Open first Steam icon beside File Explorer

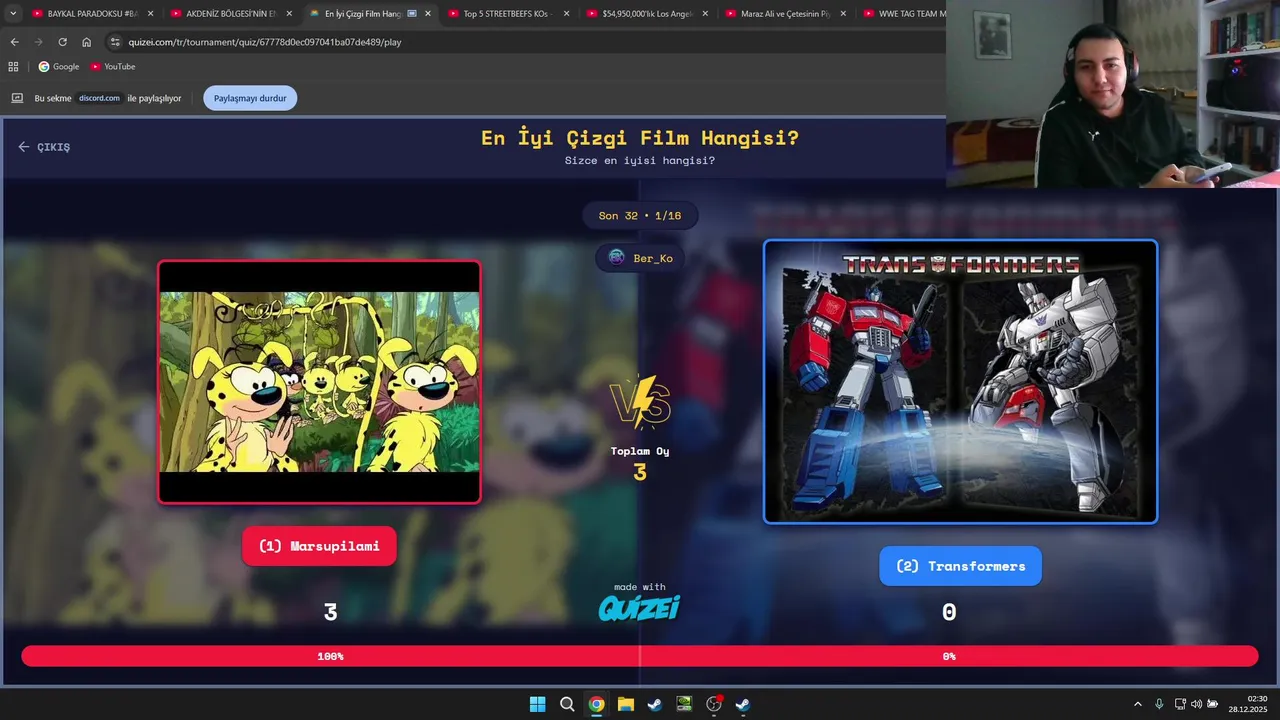point(654,704)
